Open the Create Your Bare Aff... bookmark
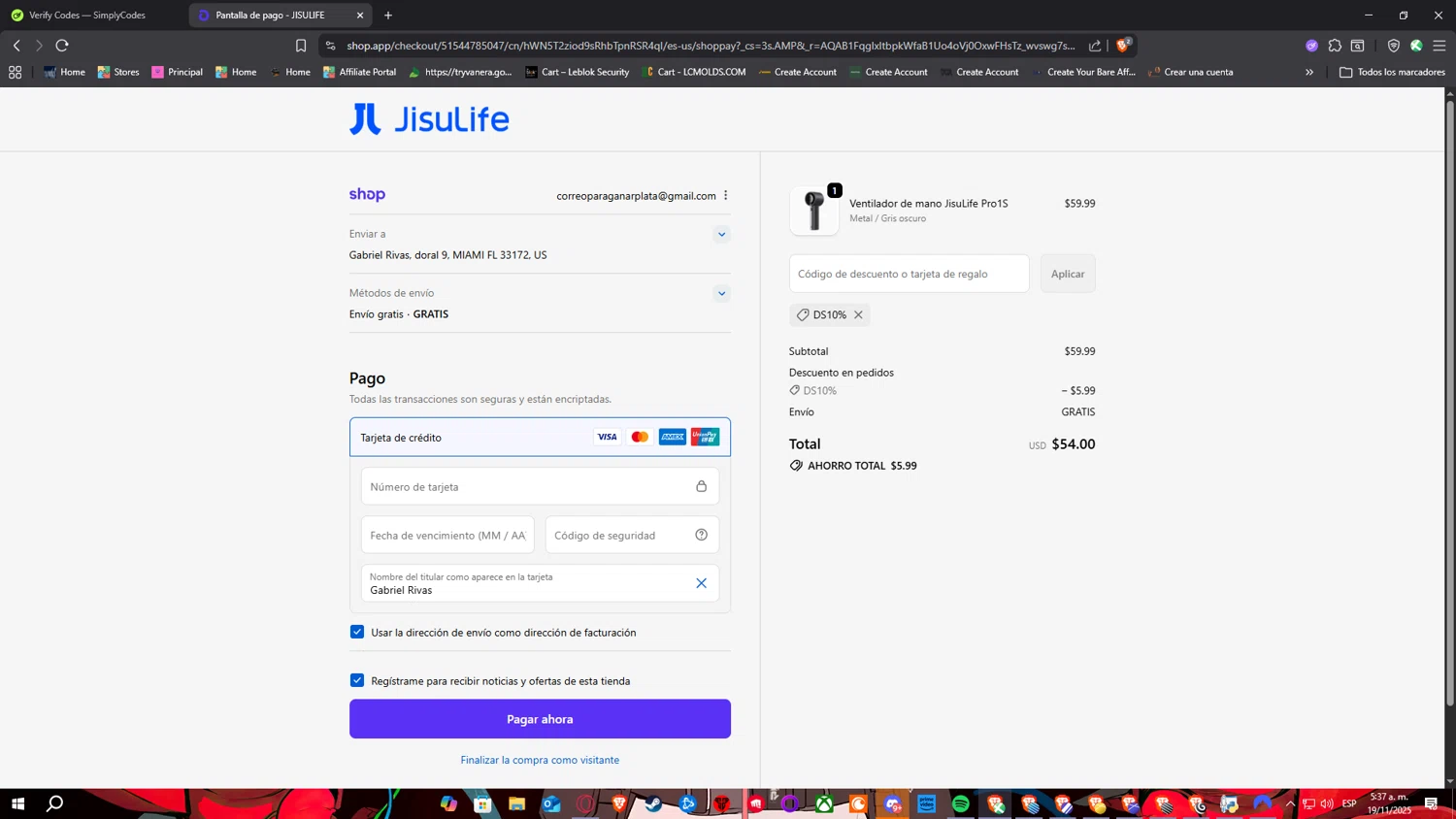1456x819 pixels. click(1083, 72)
